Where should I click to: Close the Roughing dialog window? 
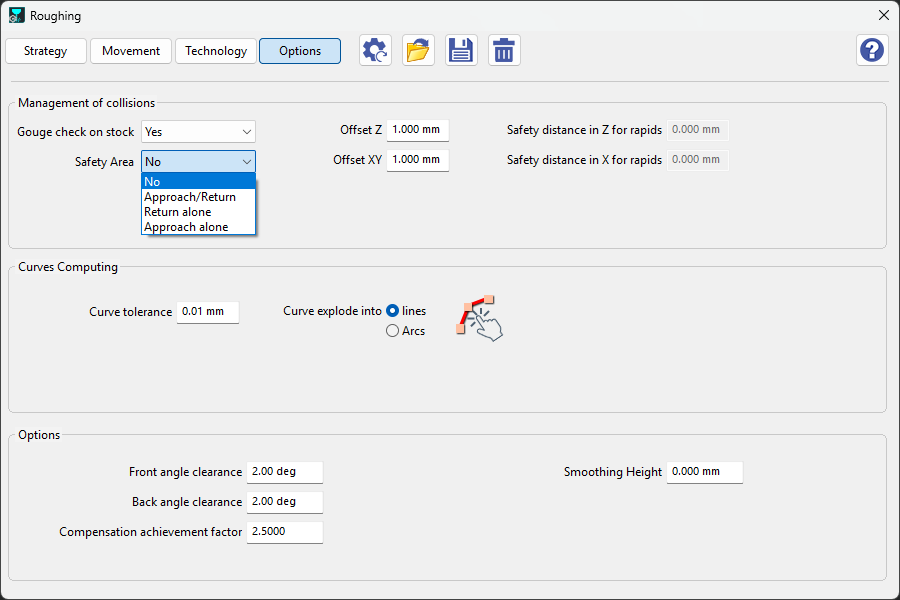(x=883, y=16)
